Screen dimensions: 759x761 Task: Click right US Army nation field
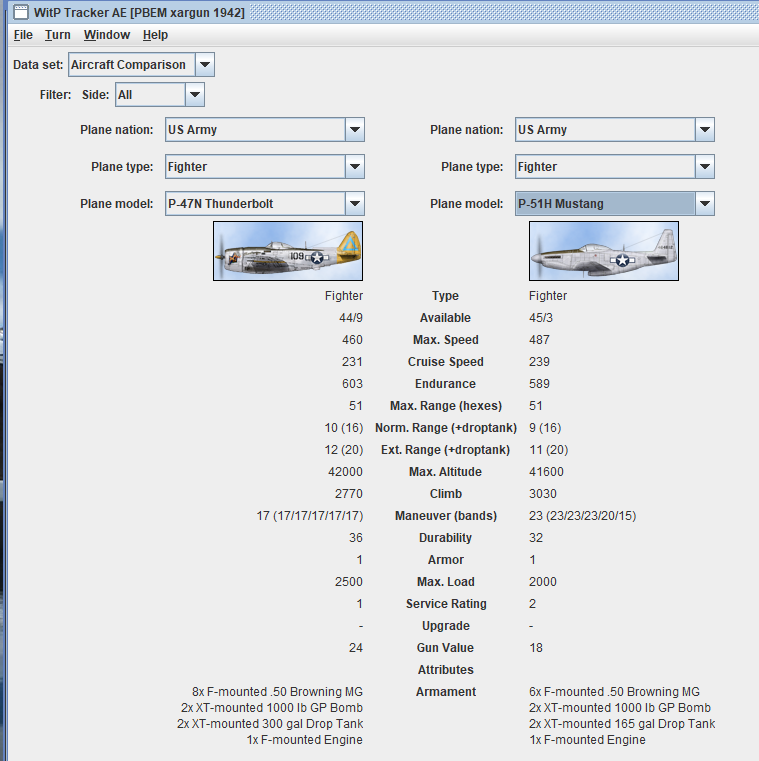pyautogui.click(x=606, y=130)
